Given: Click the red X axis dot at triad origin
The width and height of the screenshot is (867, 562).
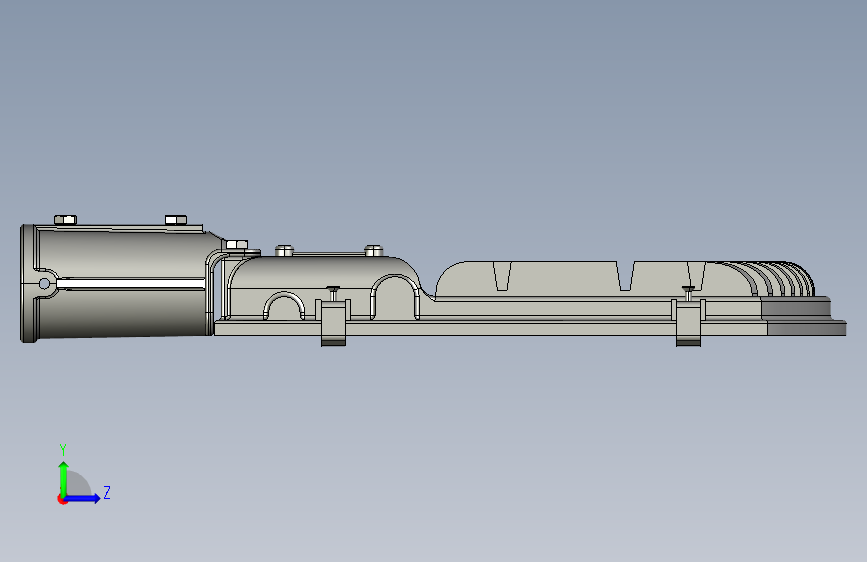Looking at the screenshot, I should (x=62, y=500).
